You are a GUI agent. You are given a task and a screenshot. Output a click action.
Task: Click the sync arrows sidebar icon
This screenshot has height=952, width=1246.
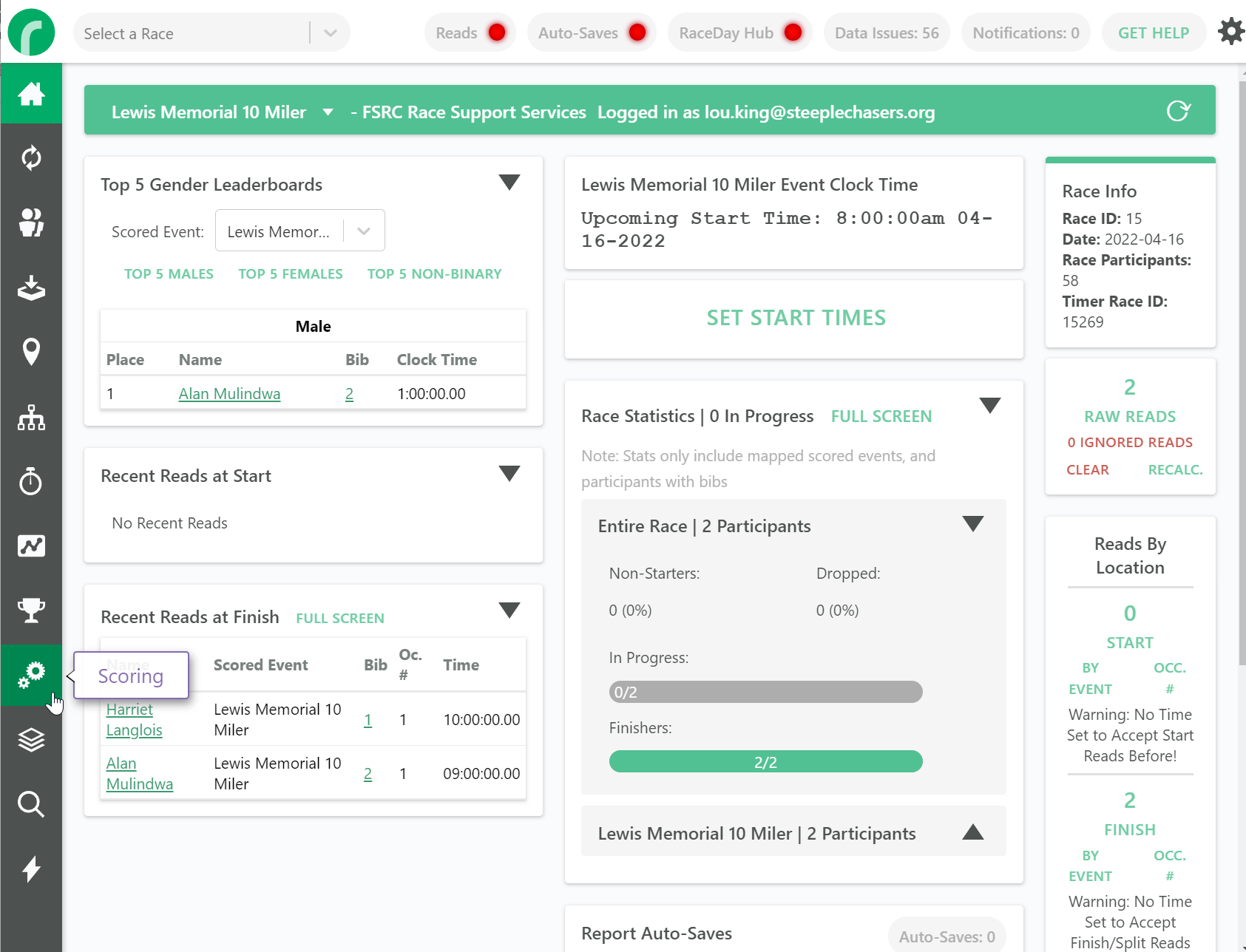click(31, 157)
